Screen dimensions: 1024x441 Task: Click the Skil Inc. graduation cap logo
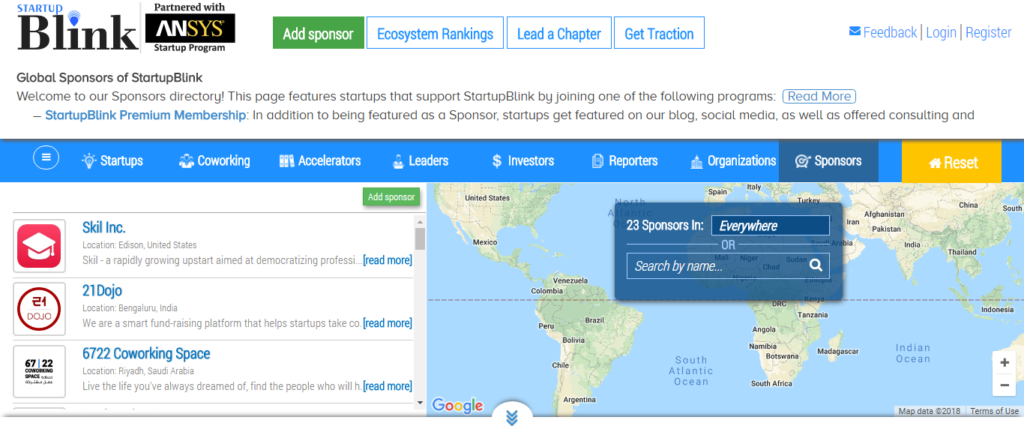coord(40,246)
